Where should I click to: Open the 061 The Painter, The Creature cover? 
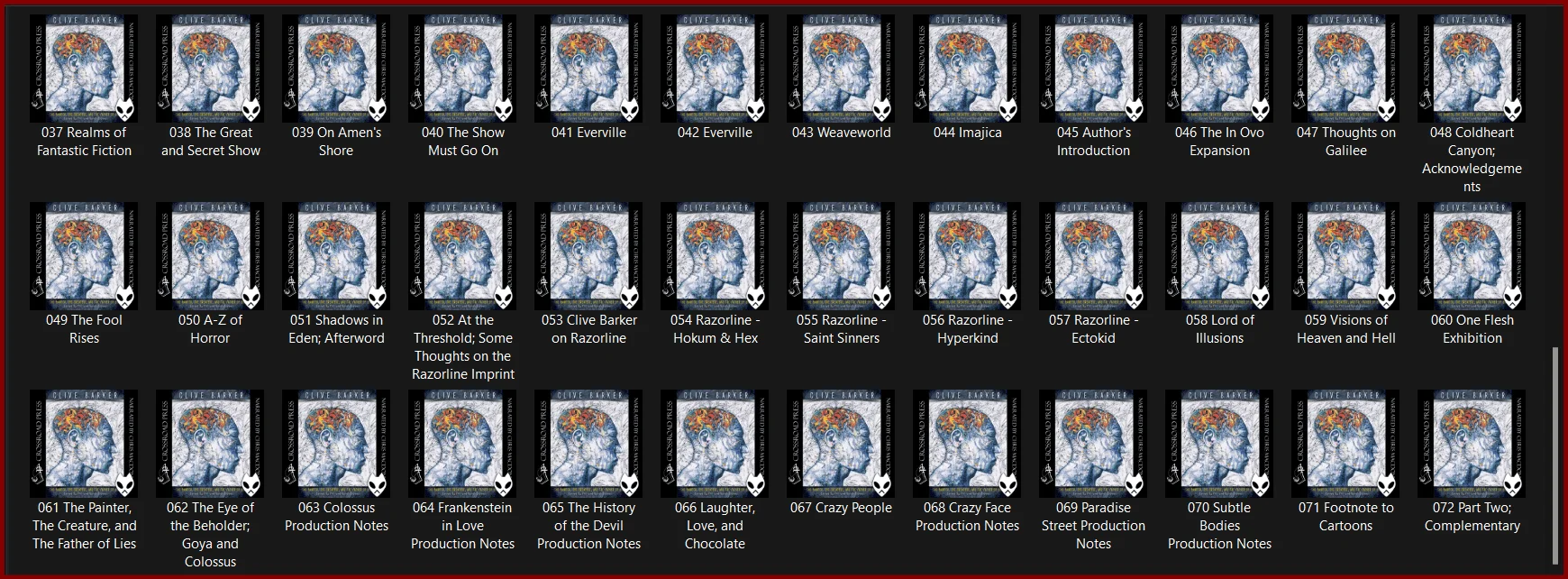tap(84, 444)
